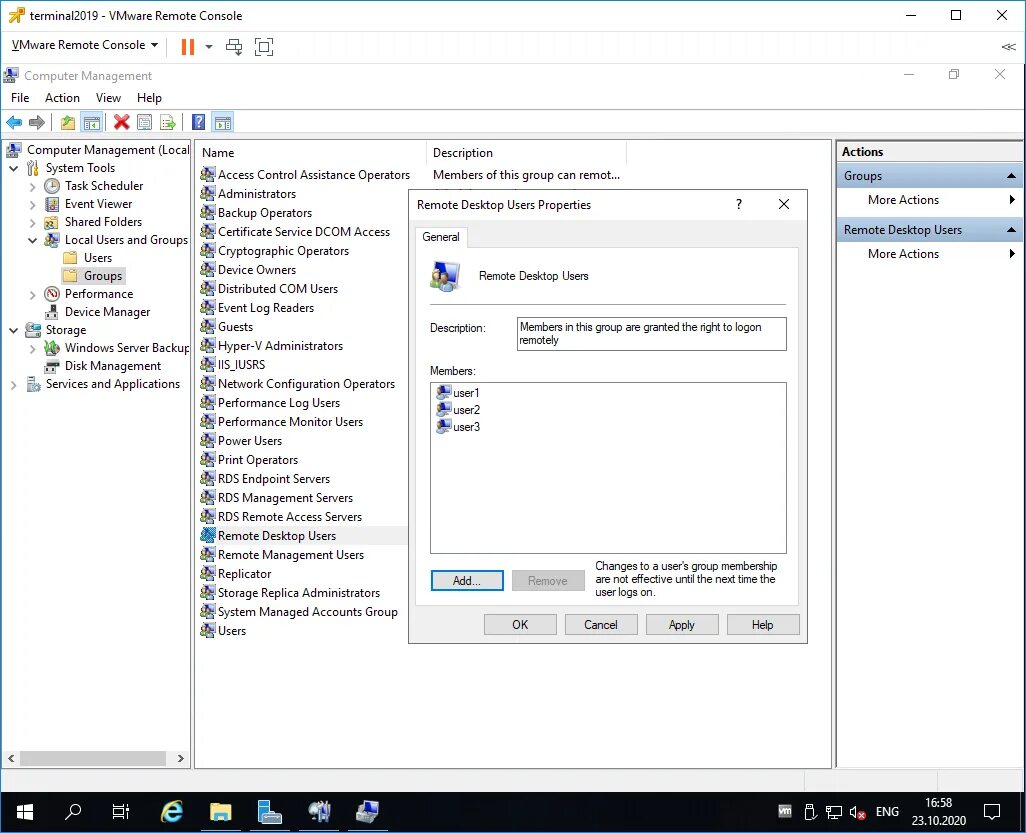Select user2 in the Members list
Viewport: 1026px width, 833px height.
[x=458, y=410]
